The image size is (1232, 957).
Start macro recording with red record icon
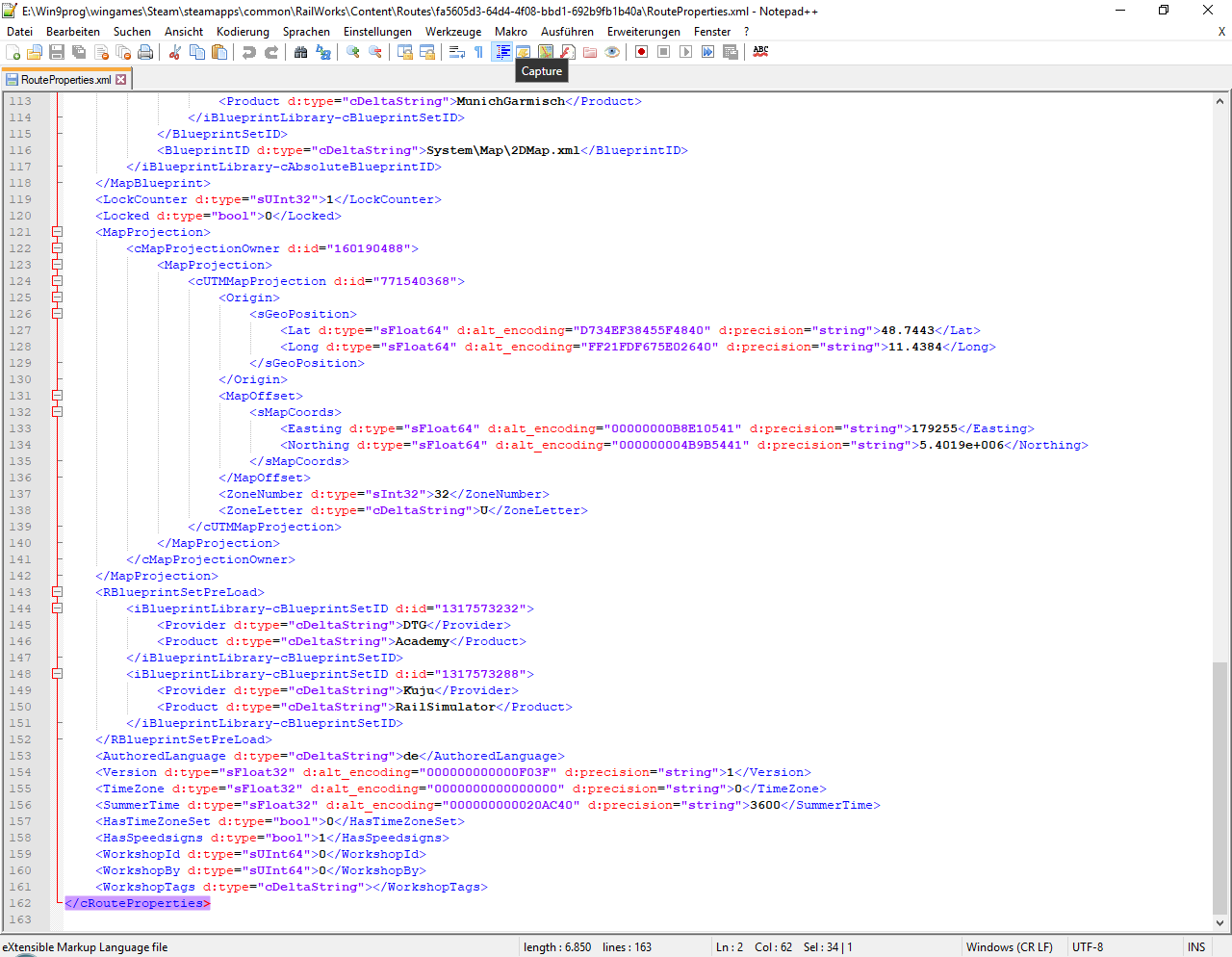641,52
